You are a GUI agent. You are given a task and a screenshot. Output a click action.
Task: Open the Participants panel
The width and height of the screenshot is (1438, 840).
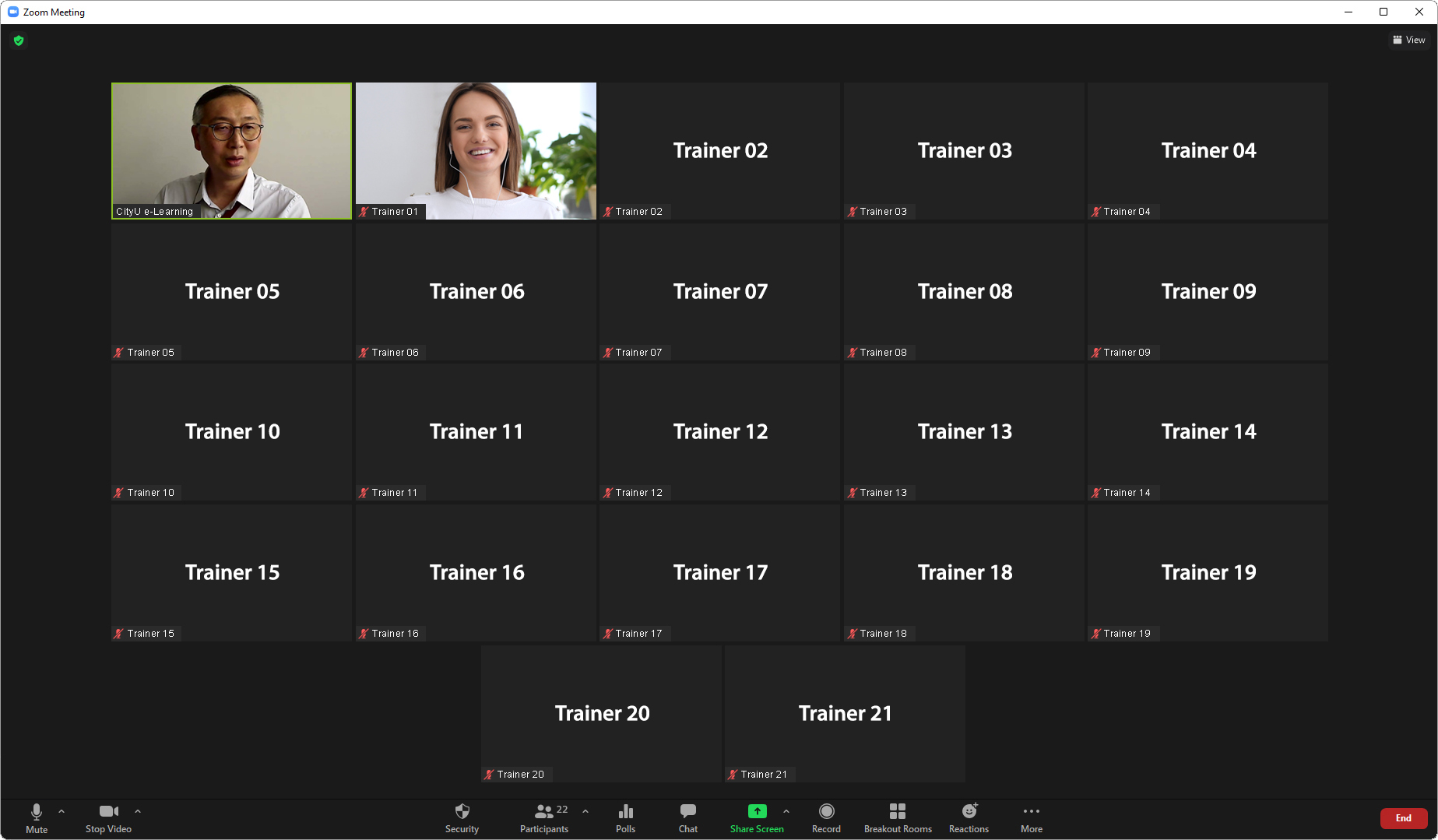[x=544, y=817]
